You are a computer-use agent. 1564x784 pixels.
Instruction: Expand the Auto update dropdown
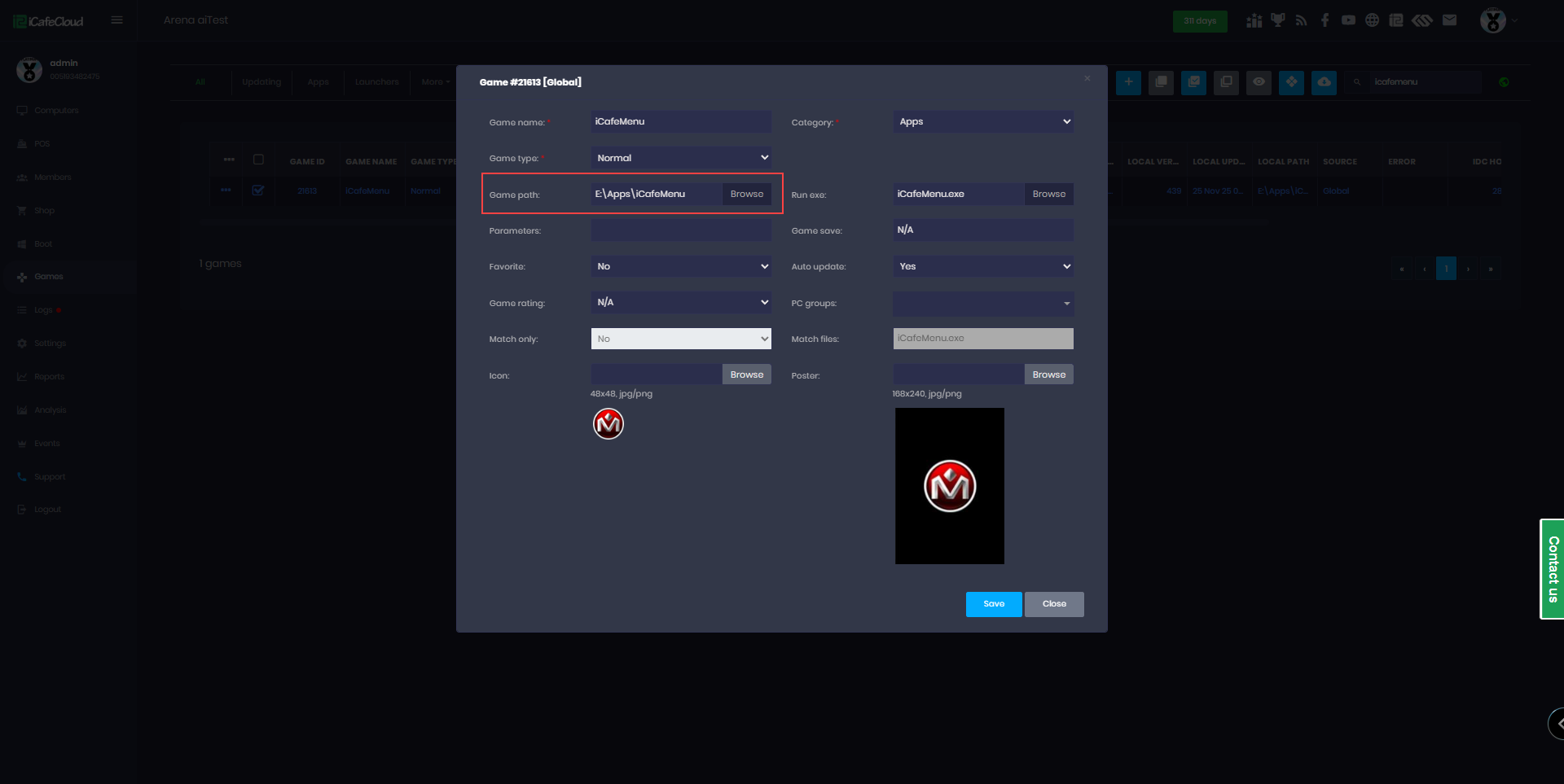[983, 266]
